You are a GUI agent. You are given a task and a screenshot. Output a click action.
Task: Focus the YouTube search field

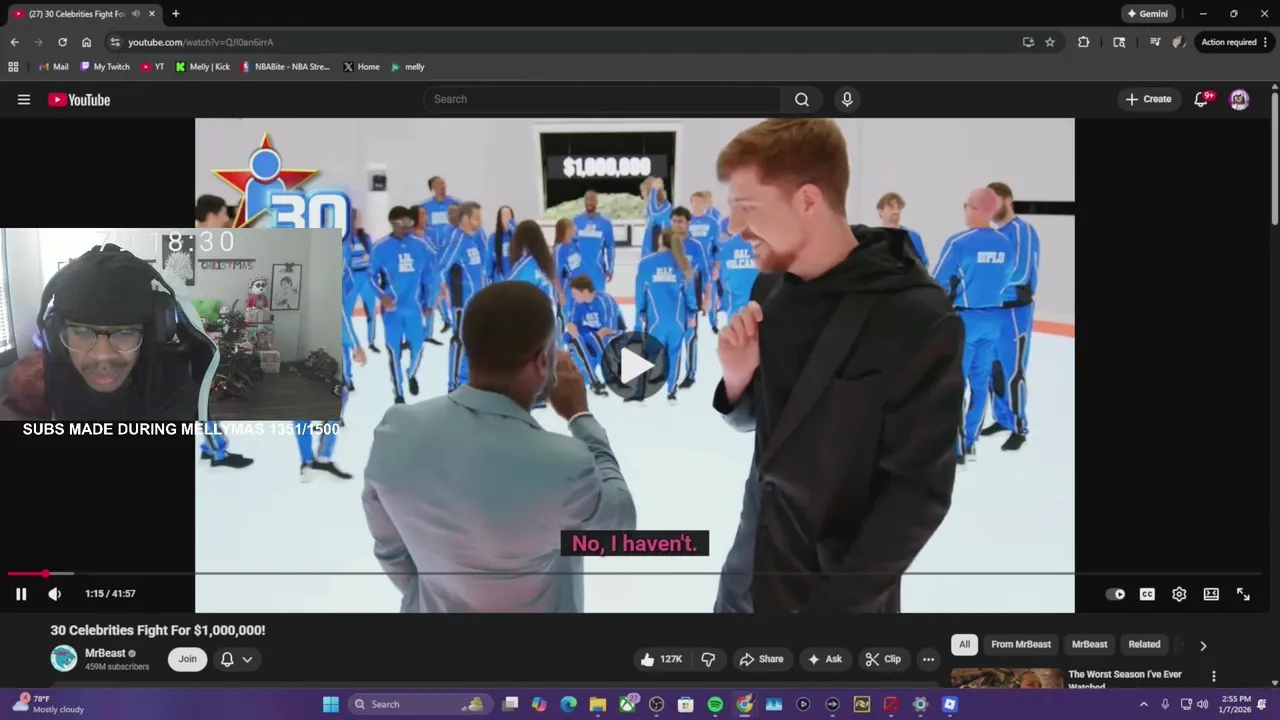tap(602, 99)
